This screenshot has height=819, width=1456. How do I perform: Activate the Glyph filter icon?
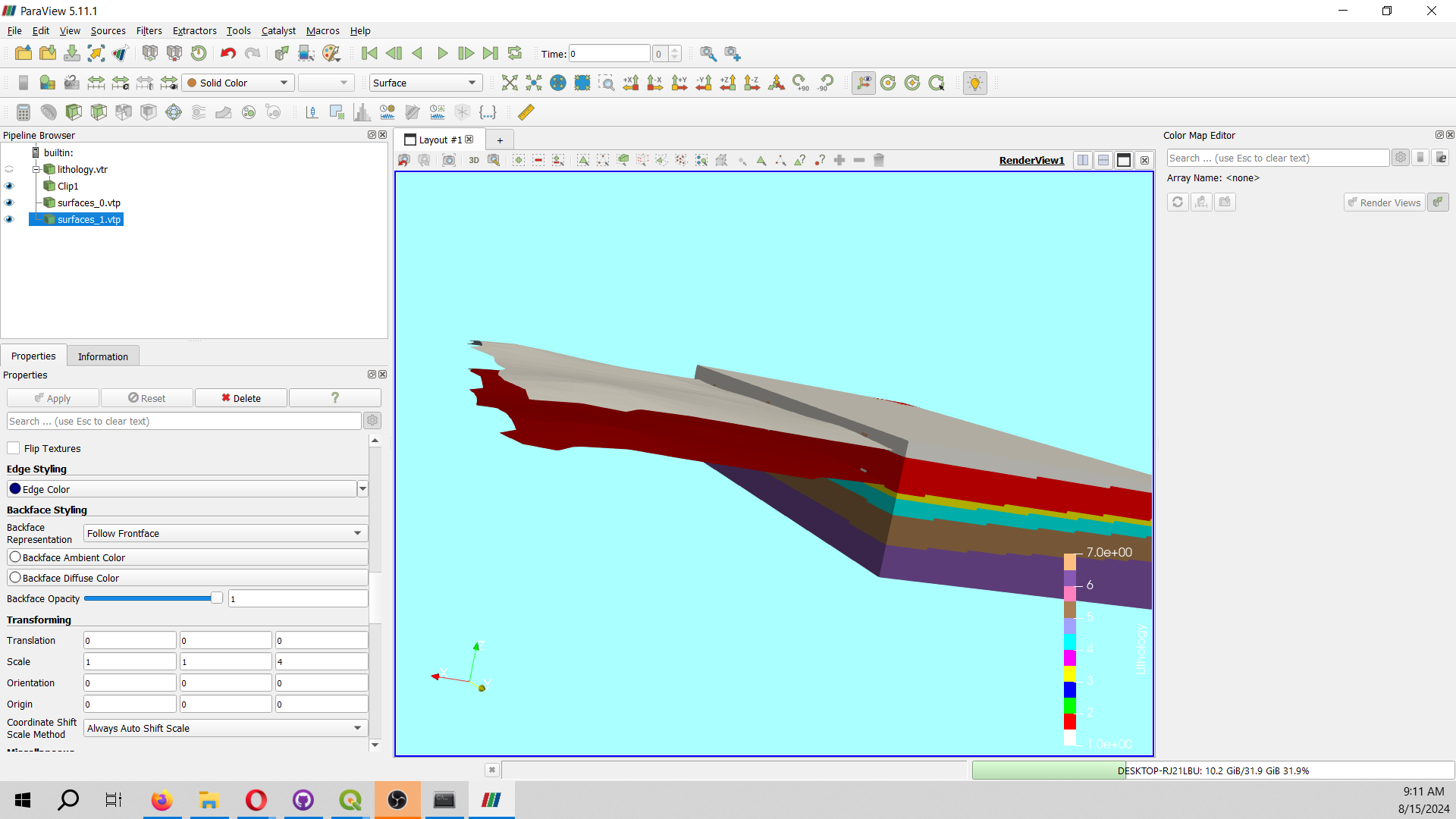[x=173, y=111]
